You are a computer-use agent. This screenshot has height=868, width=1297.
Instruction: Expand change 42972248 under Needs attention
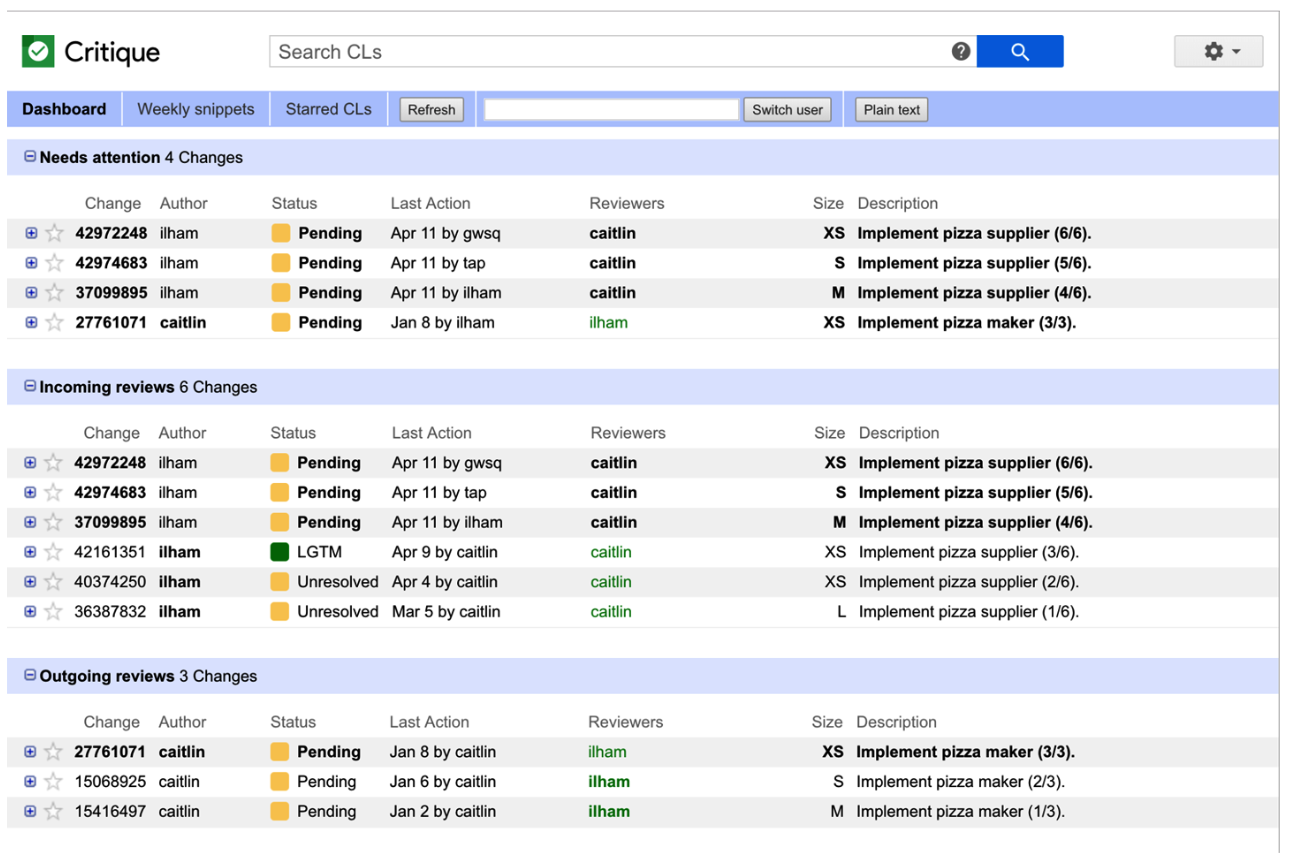[x=31, y=233]
